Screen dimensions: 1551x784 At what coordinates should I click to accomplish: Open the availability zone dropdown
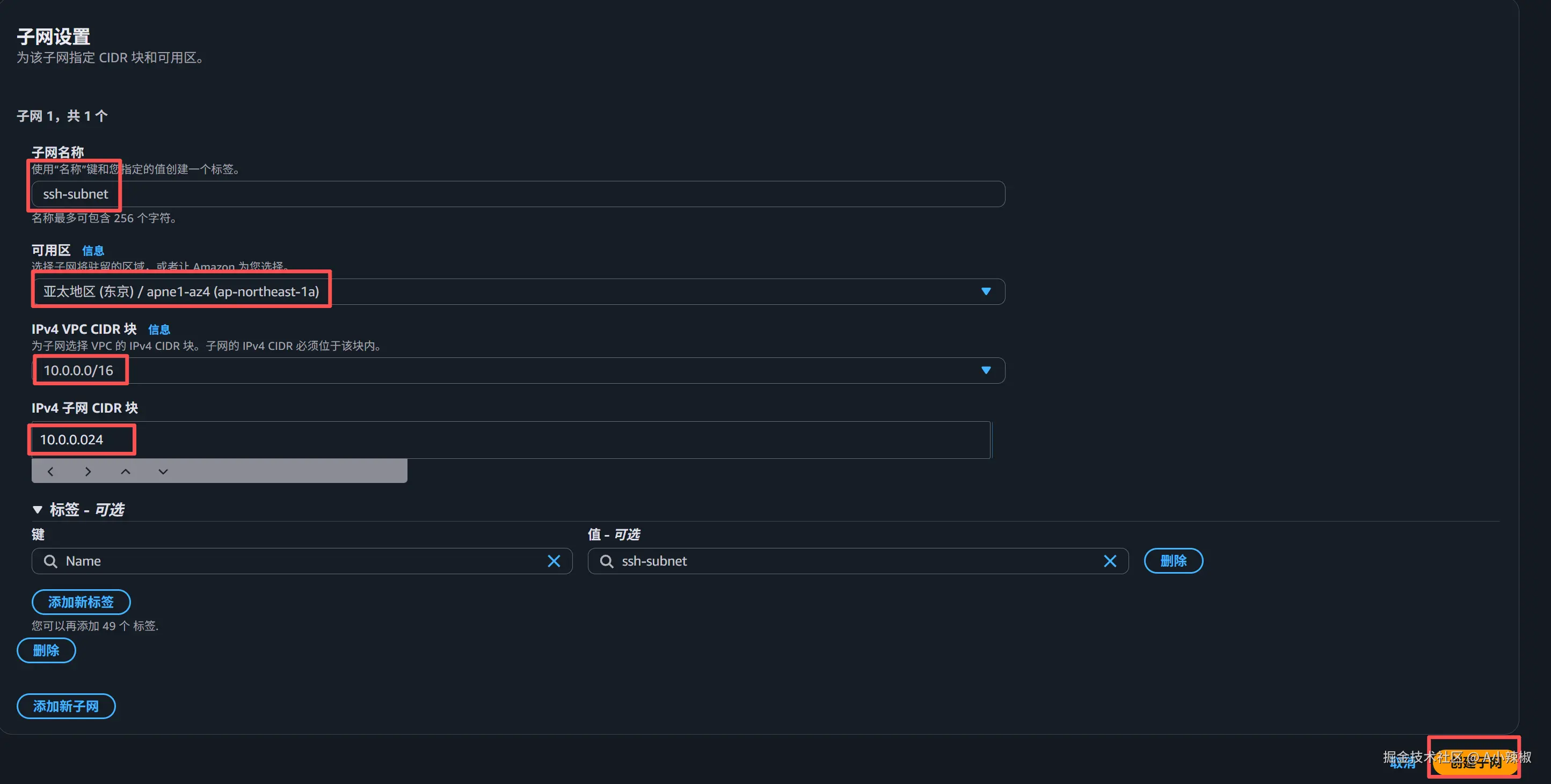pos(518,291)
